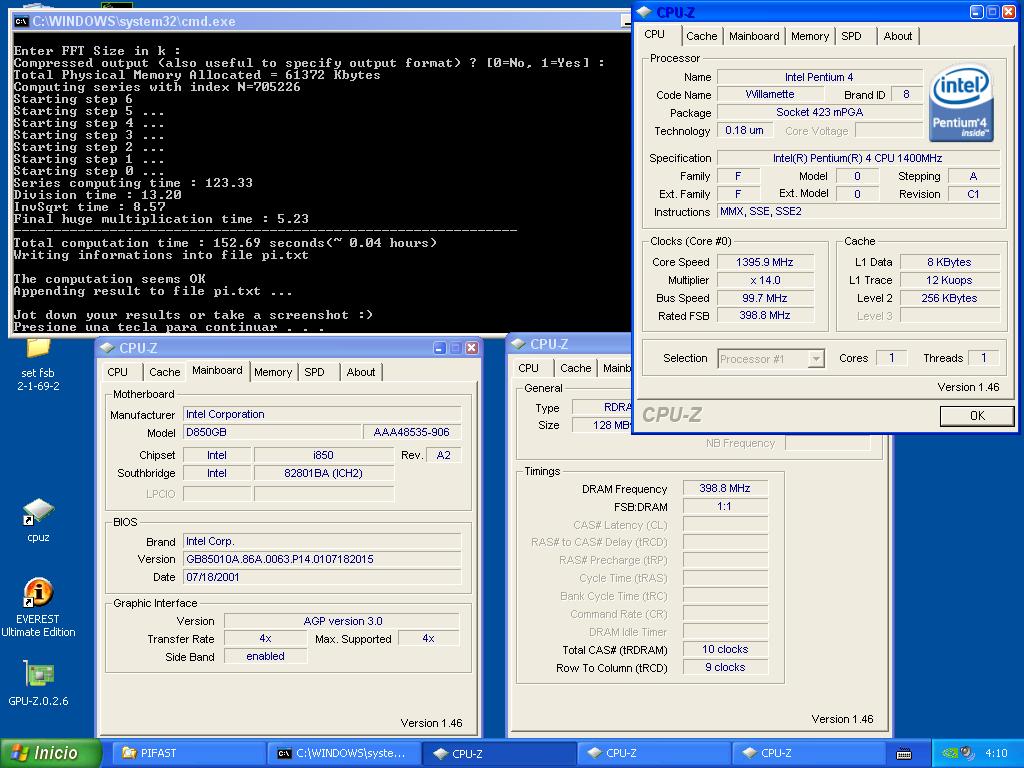The height and width of the screenshot is (768, 1024).
Task: Activate the C:\WINDOWS\syste... taskbar button
Action: point(343,753)
